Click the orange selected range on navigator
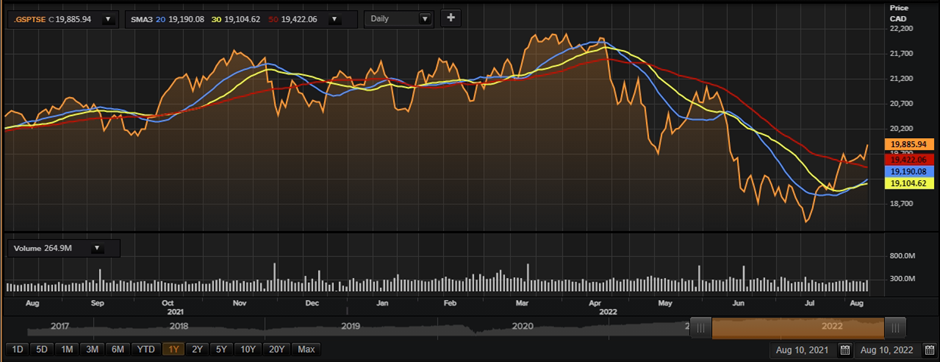The width and height of the screenshot is (940, 362). 798,328
